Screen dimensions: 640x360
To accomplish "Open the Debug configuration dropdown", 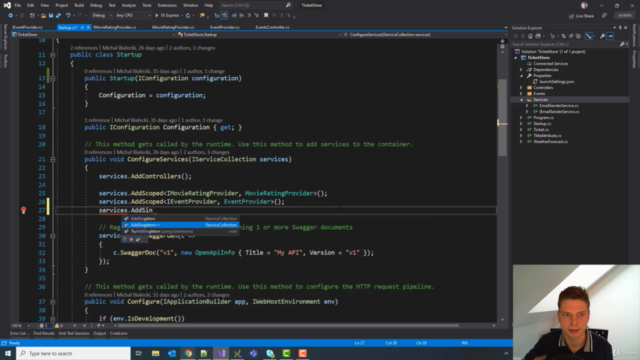I will [x=102, y=16].
